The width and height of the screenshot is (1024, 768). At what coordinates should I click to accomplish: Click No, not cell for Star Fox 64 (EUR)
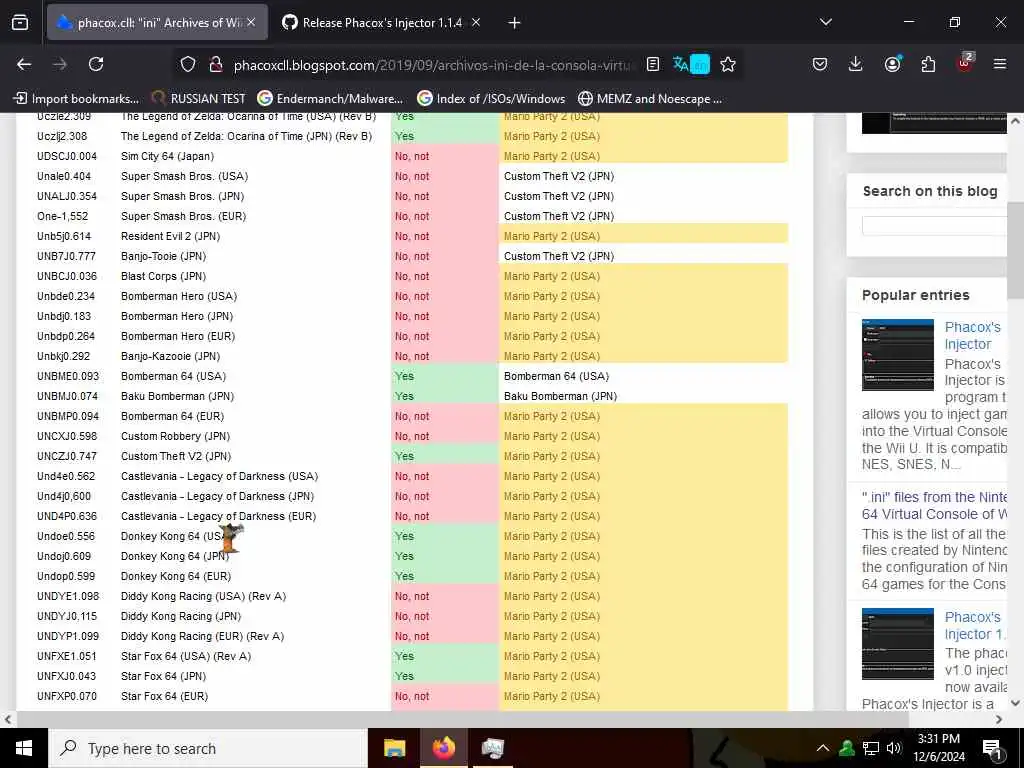[x=445, y=696]
